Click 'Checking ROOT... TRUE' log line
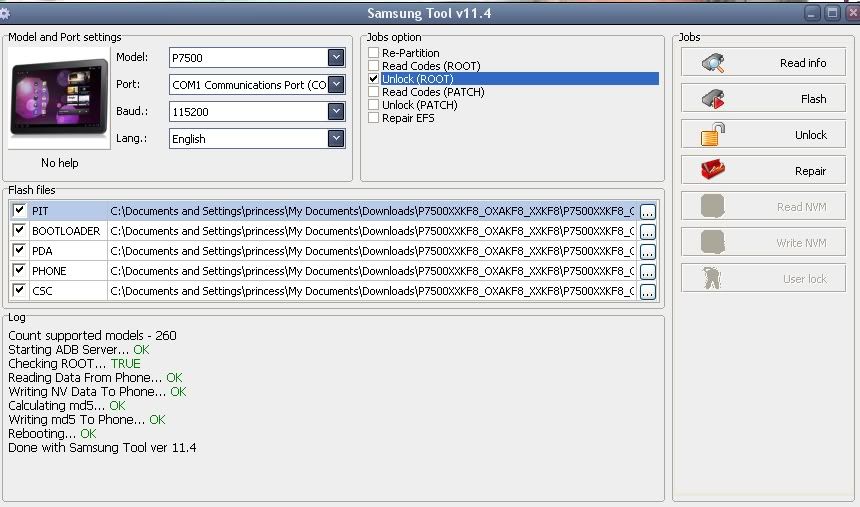 pyautogui.click(x=74, y=363)
